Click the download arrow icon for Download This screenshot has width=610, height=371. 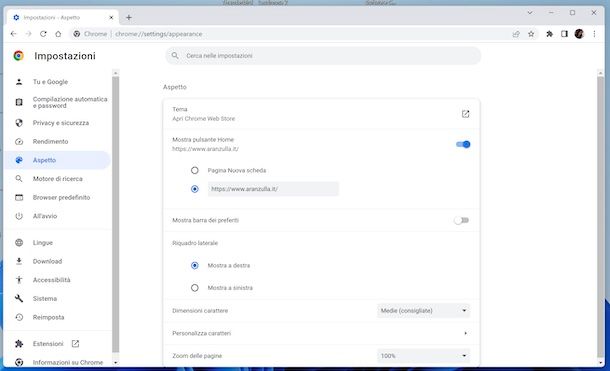[19, 261]
